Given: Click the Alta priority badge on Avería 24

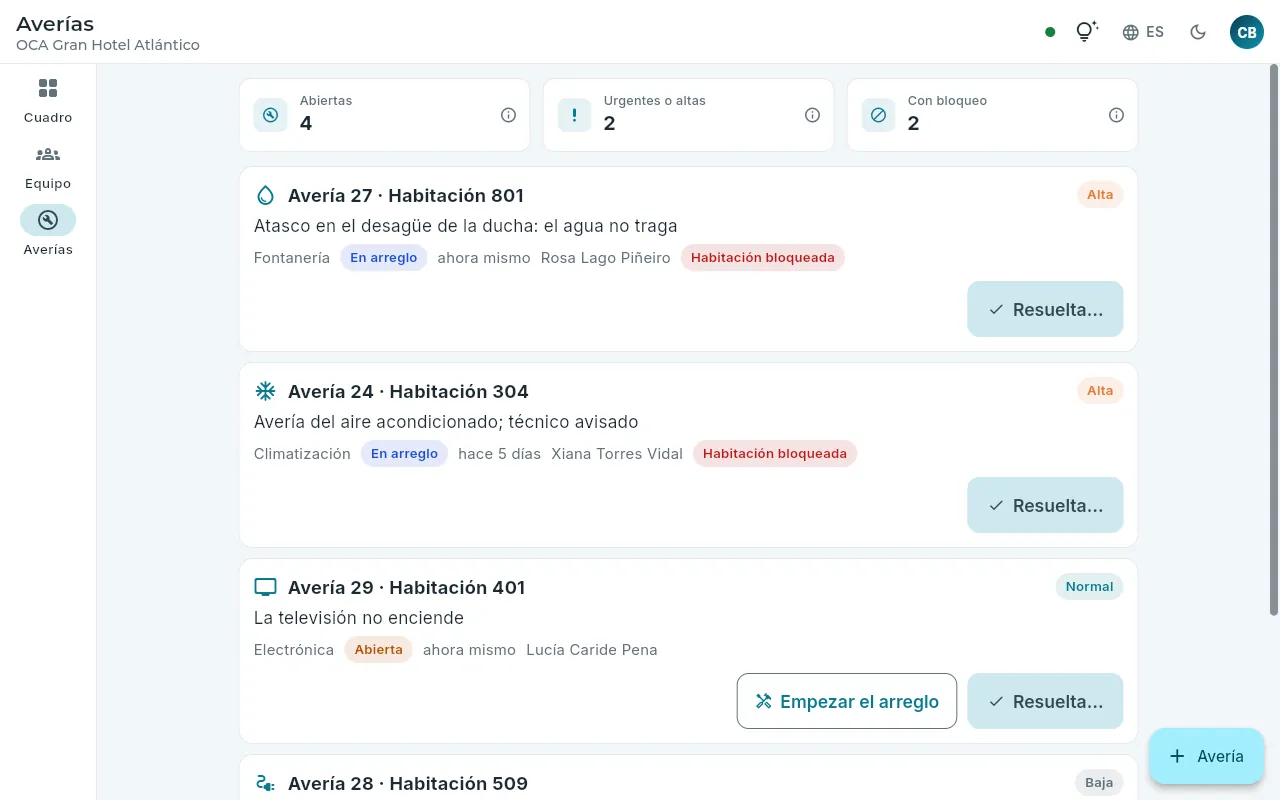Looking at the screenshot, I should click(1100, 391).
